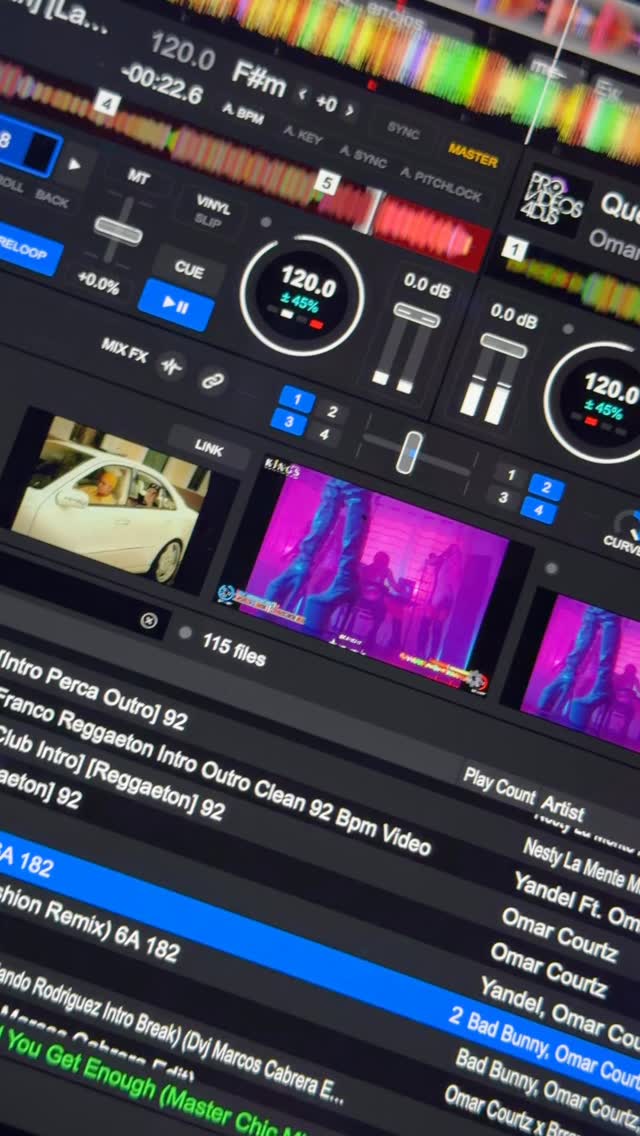
Task: Jump to hot cue marker 5
Action: pyautogui.click(x=327, y=183)
